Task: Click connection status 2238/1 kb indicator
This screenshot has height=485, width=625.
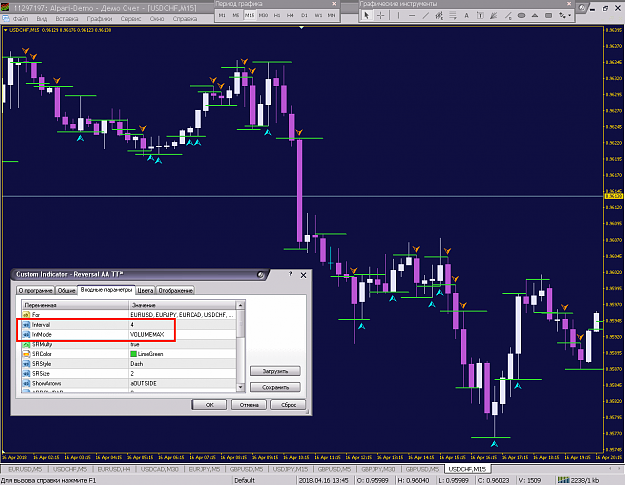Action: point(578,480)
